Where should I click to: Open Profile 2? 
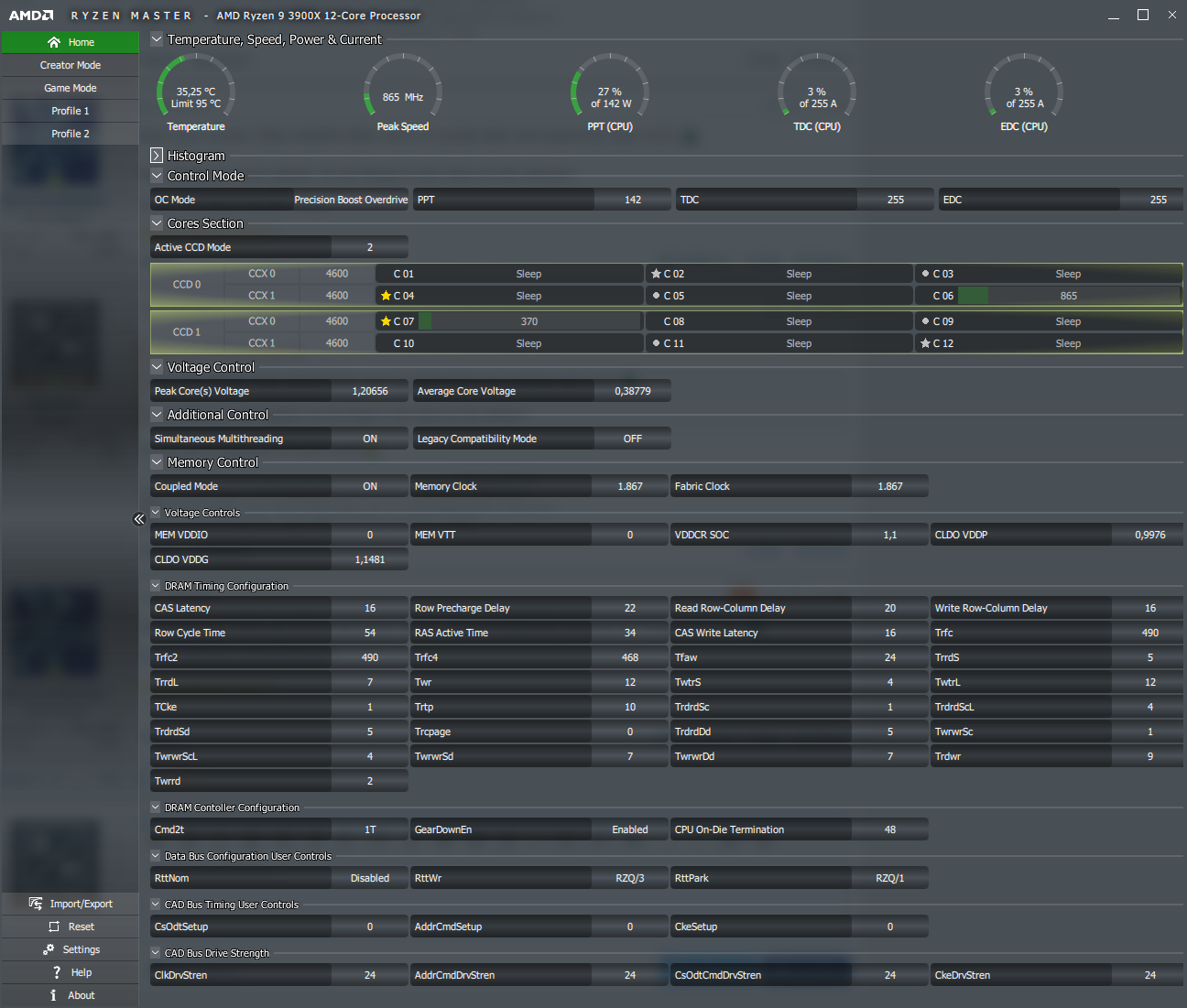[x=71, y=134]
